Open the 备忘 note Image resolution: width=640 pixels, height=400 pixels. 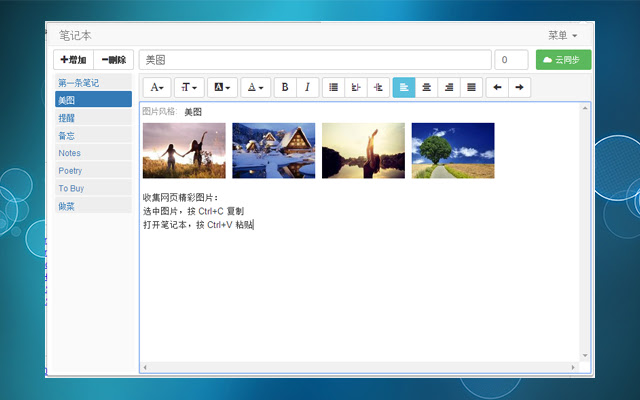[x=93, y=136]
